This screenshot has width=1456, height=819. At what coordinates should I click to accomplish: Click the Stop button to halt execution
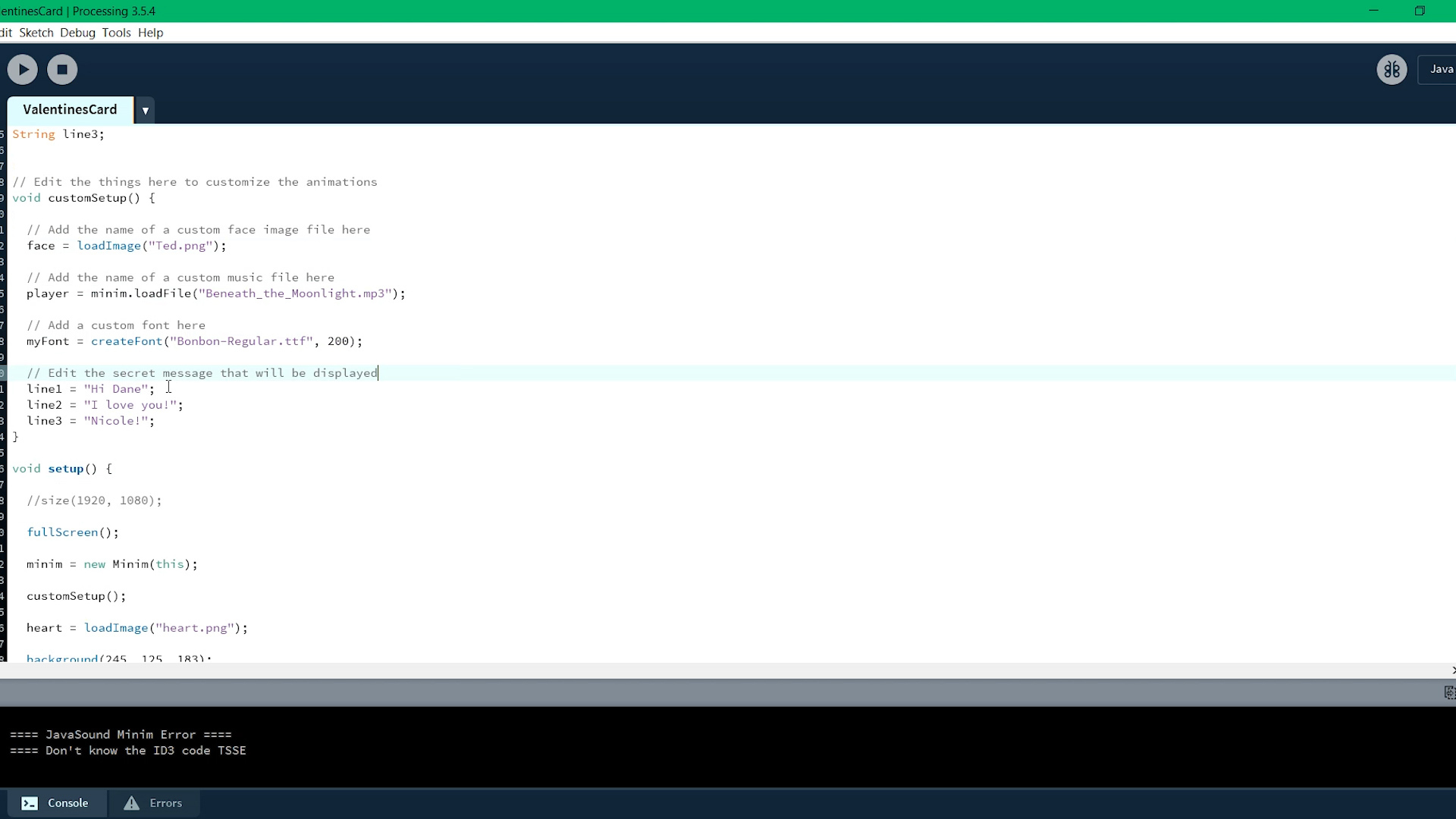(x=62, y=69)
